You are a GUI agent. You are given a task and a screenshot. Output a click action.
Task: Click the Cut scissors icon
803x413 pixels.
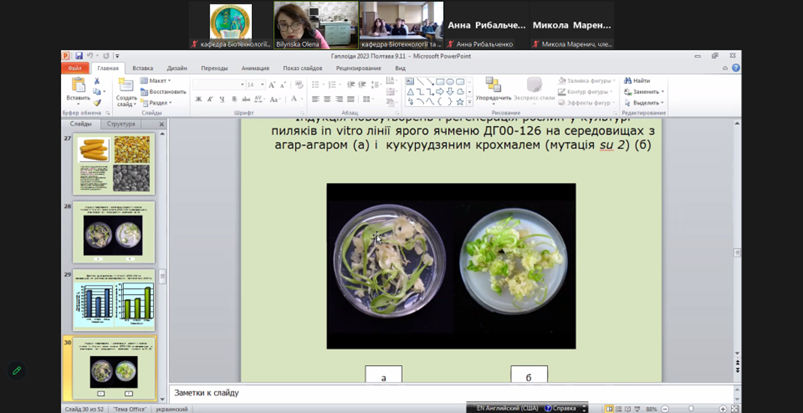click(97, 81)
